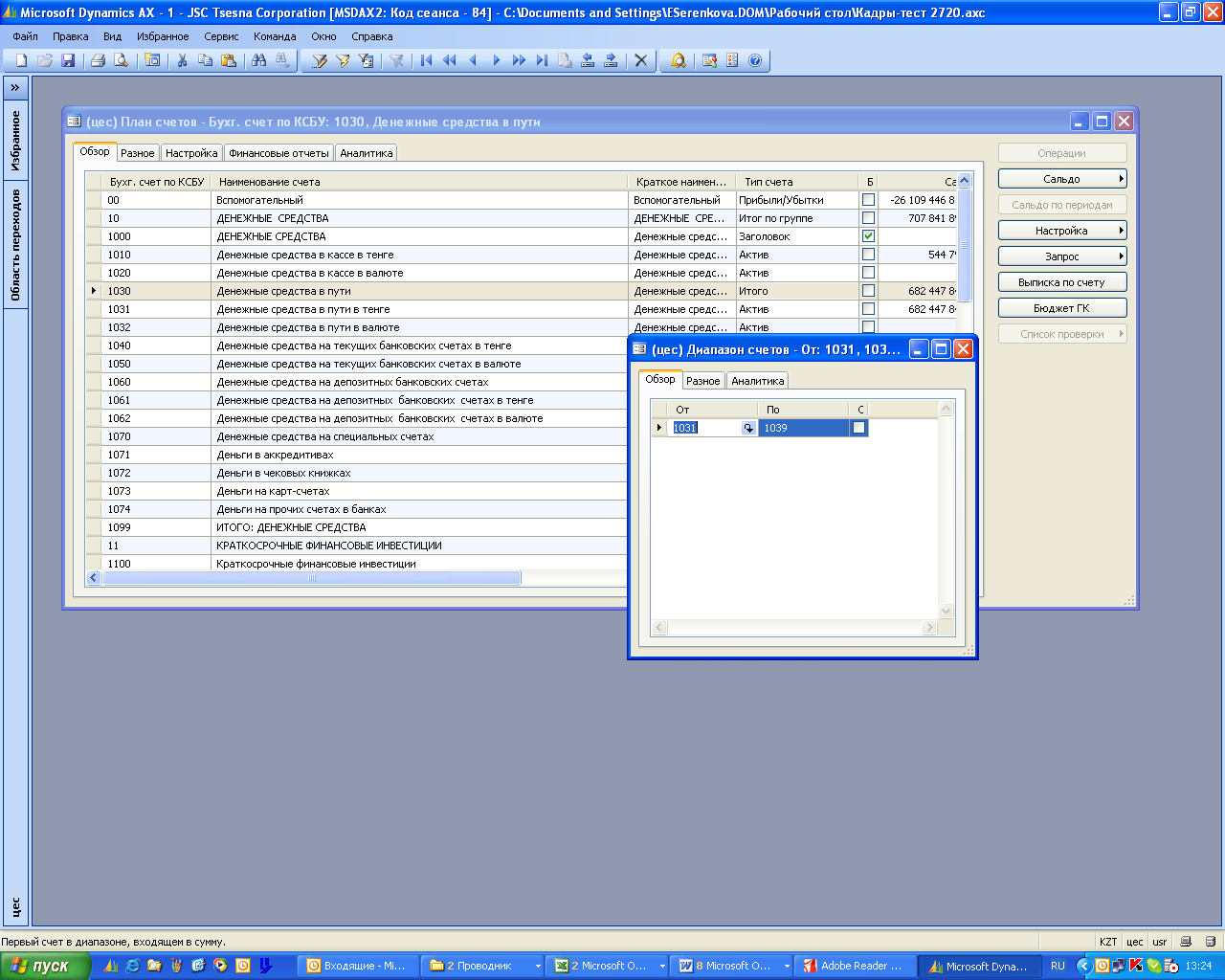Viewport: 1225px width, 980px height.
Task: Toggle the checkbox in row 1020
Action: click(x=868, y=273)
